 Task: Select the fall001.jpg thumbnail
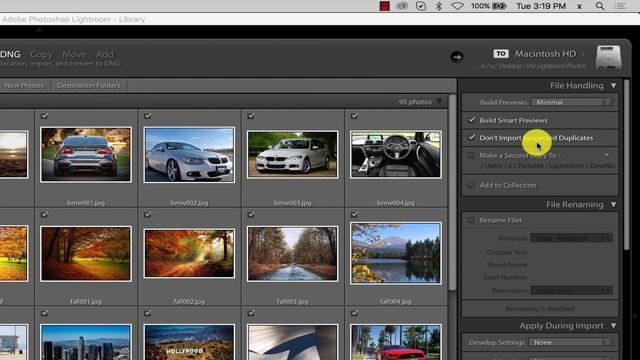[86, 253]
